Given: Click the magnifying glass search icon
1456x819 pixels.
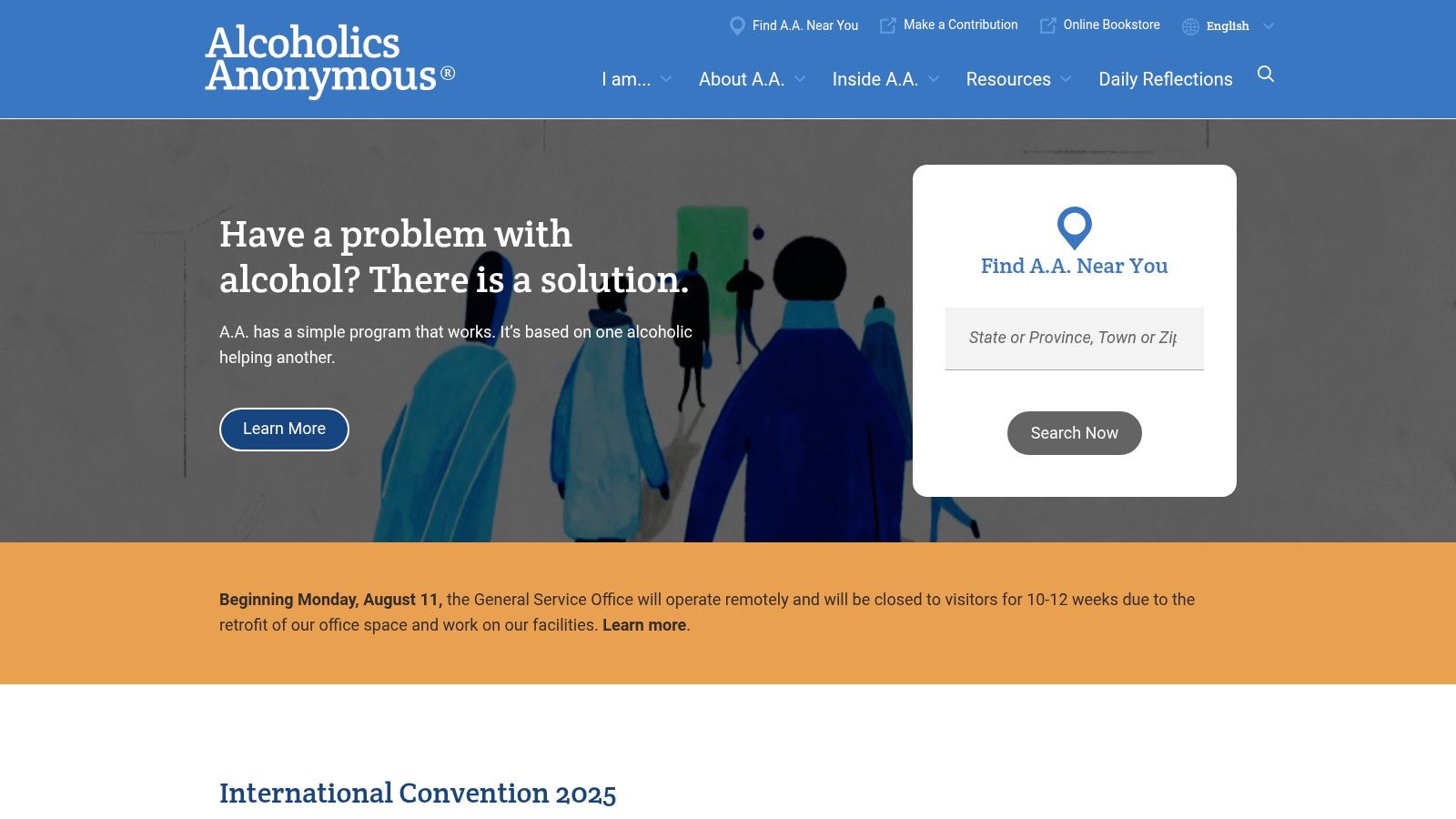Looking at the screenshot, I should pyautogui.click(x=1265, y=75).
